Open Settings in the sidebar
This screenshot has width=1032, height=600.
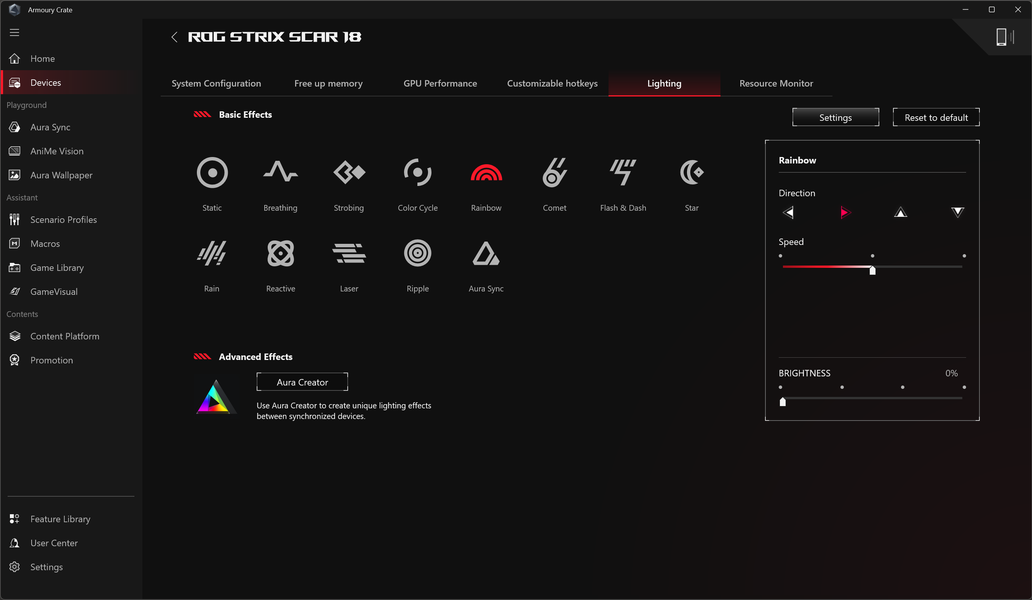pos(71,567)
